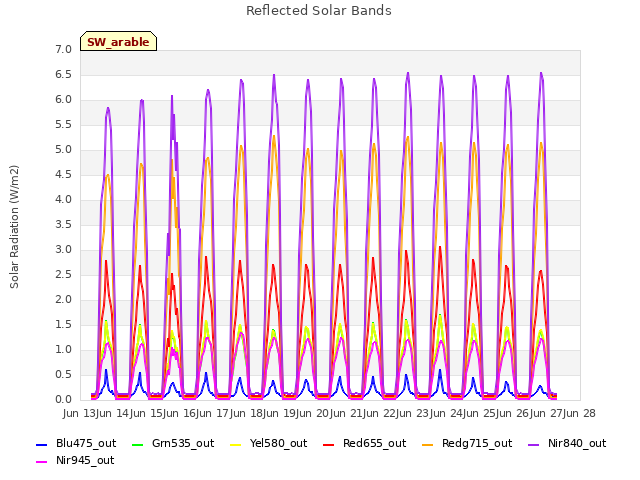Click the Jun 13 x-axis tick label

80,413
